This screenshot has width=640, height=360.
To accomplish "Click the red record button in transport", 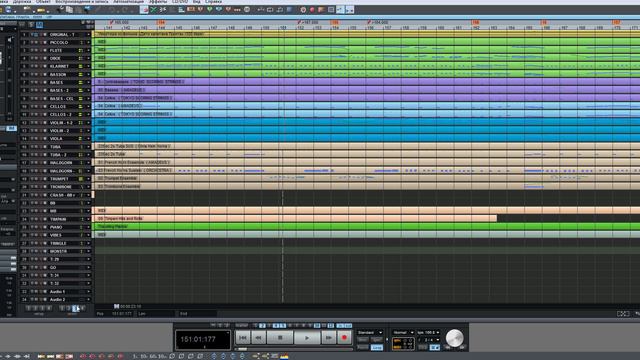I will pyautogui.click(x=344, y=338).
